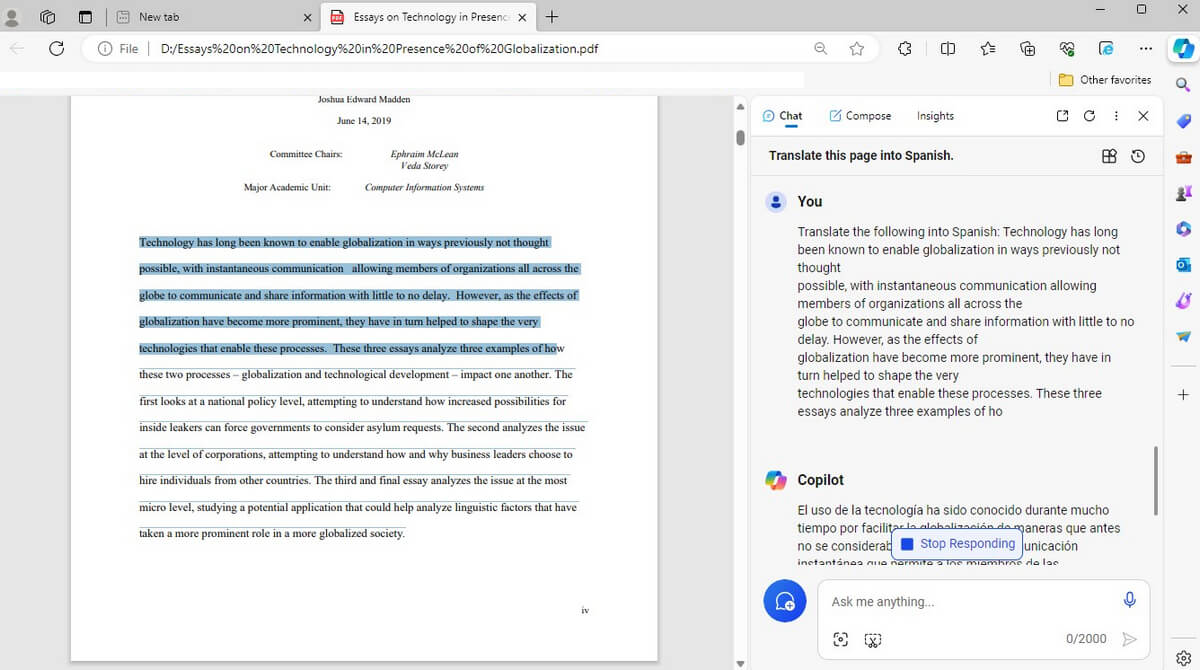Open the Collections icon

pos(1027,48)
